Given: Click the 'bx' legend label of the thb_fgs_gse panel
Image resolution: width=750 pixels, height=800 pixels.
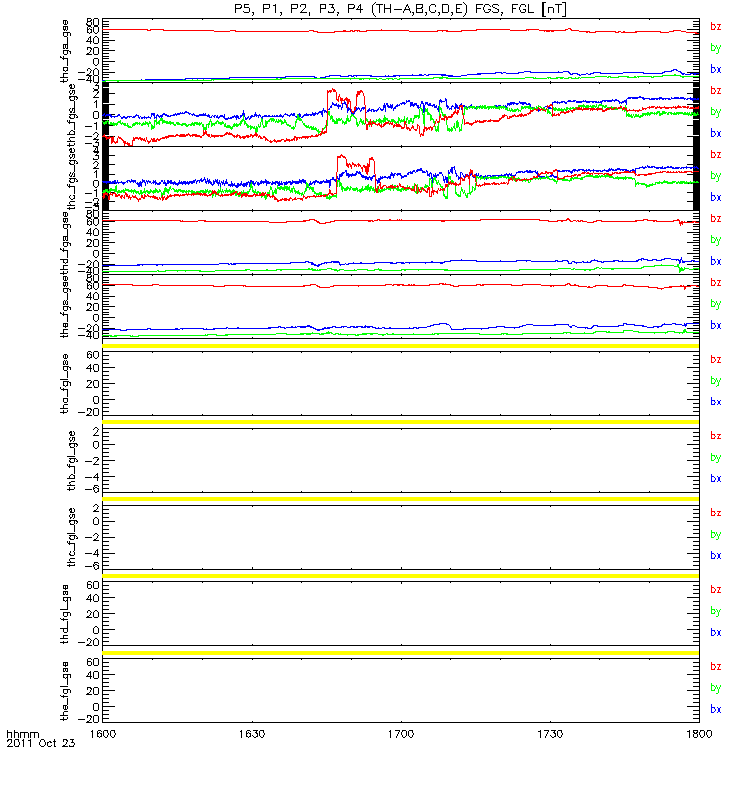Looking at the screenshot, I should pos(716,133).
